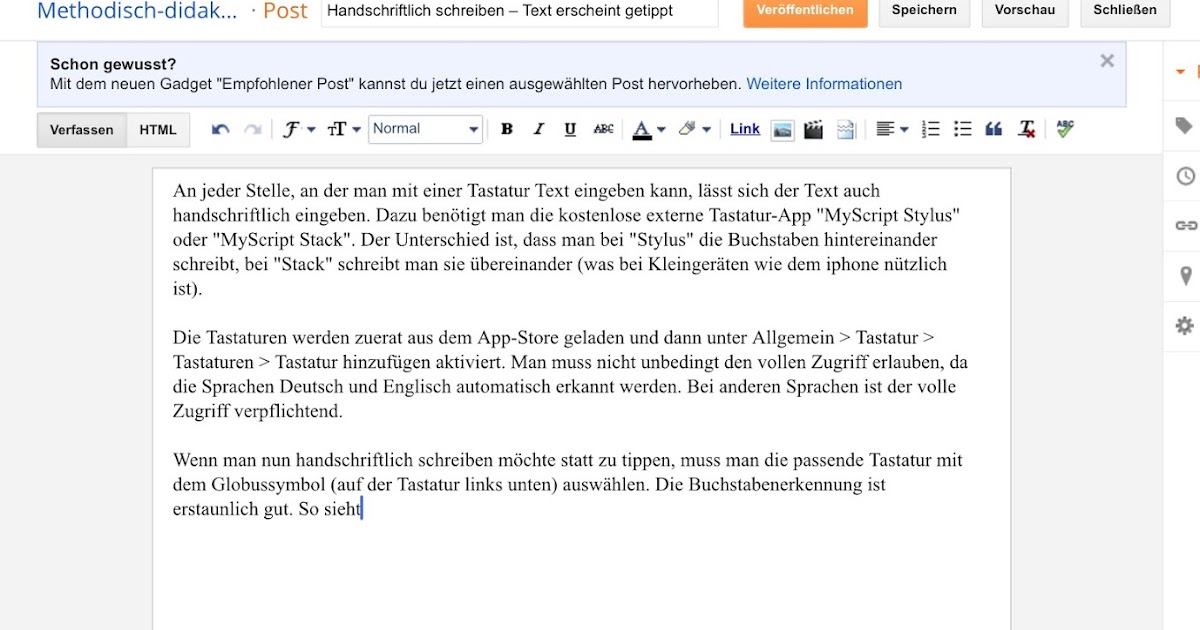Click the orange Veröffentlichen button
Viewport: 1200px width, 630px height.
click(x=805, y=11)
